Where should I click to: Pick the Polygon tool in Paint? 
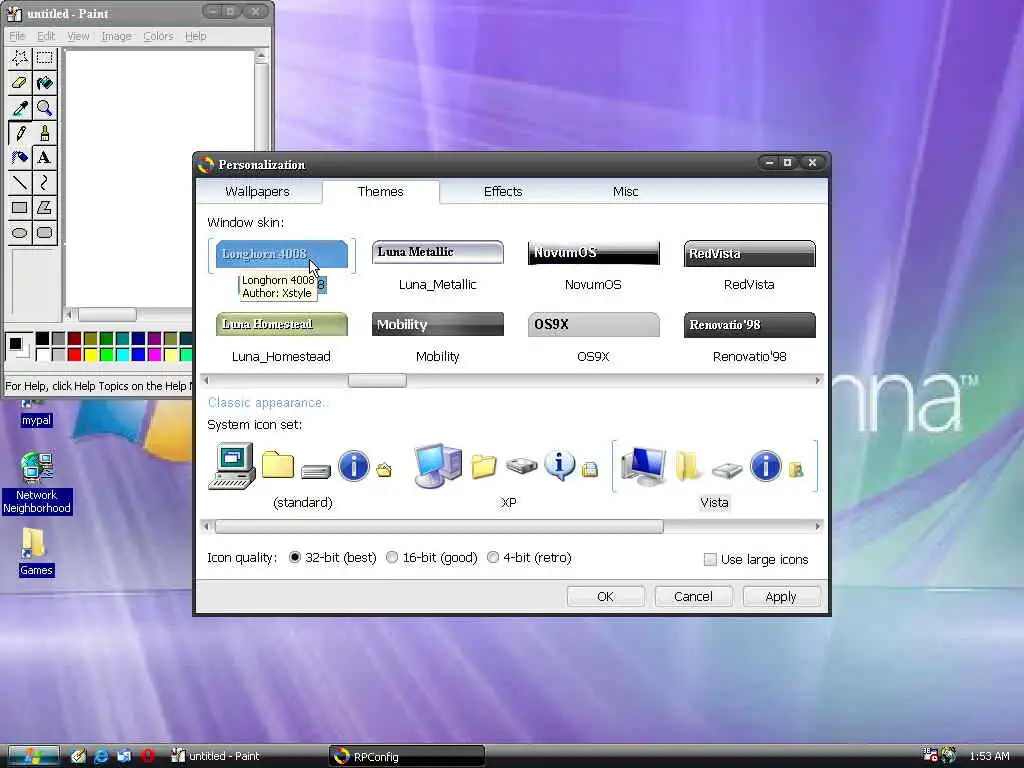[44, 208]
